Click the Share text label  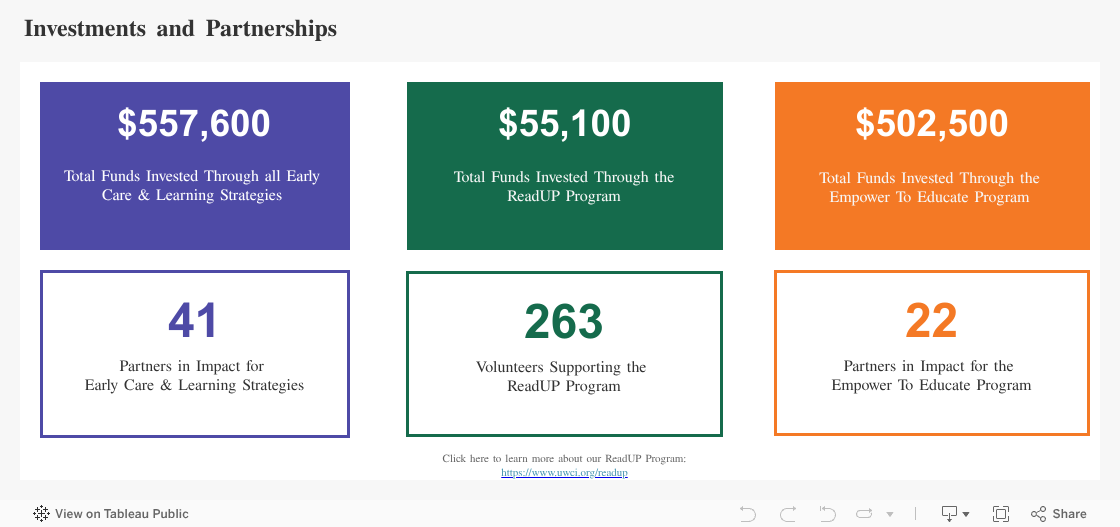point(1069,514)
